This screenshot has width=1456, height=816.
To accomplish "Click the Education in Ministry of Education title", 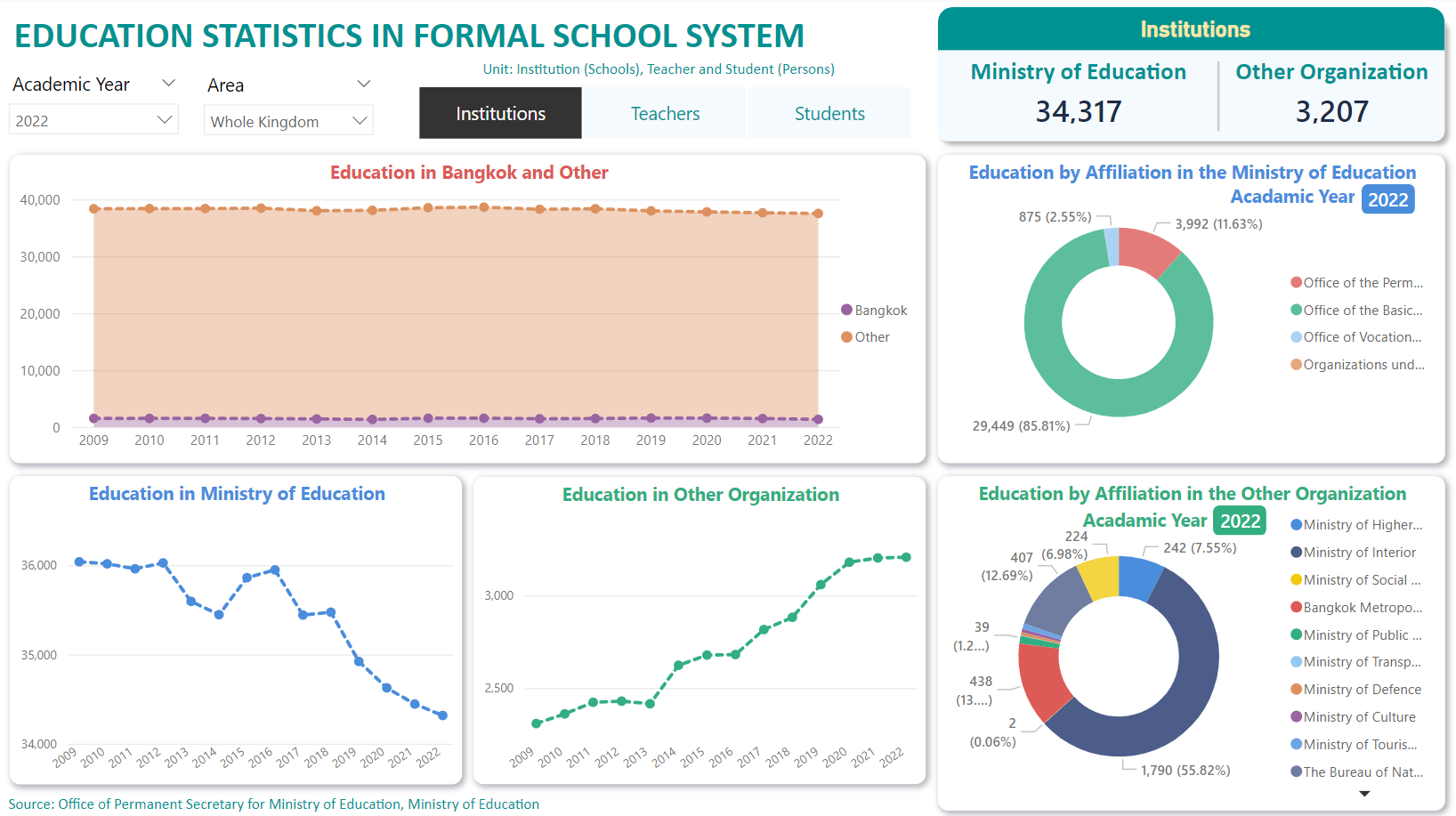I will coord(237,494).
